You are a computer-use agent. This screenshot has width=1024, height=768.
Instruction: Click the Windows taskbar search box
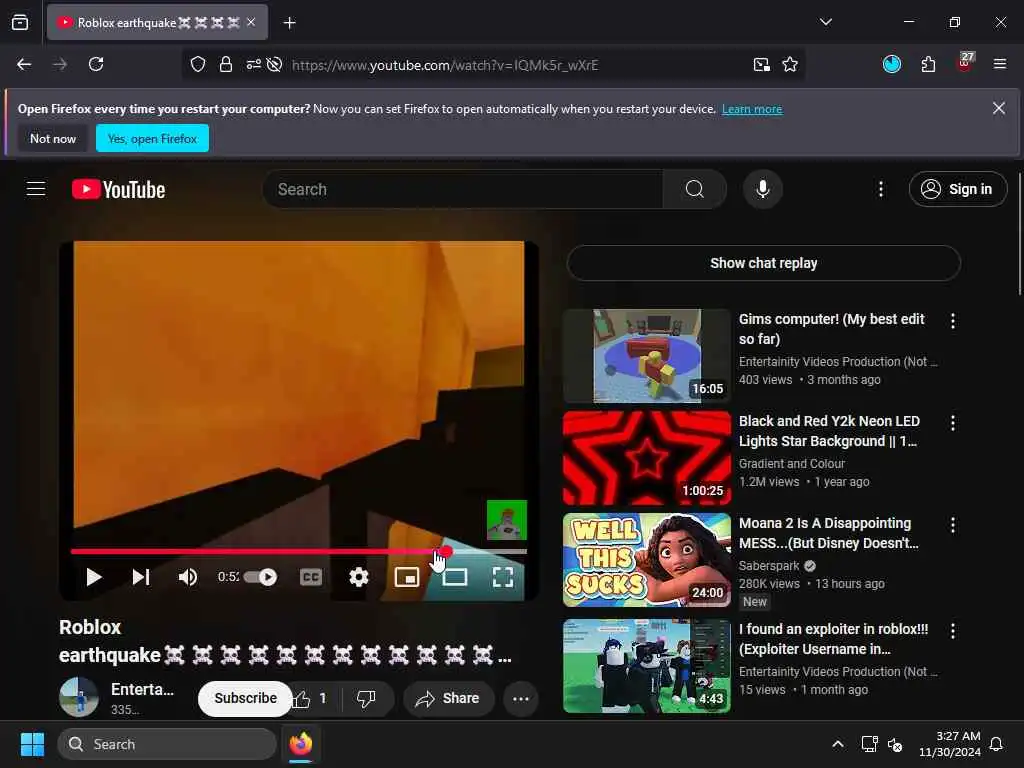coord(167,744)
